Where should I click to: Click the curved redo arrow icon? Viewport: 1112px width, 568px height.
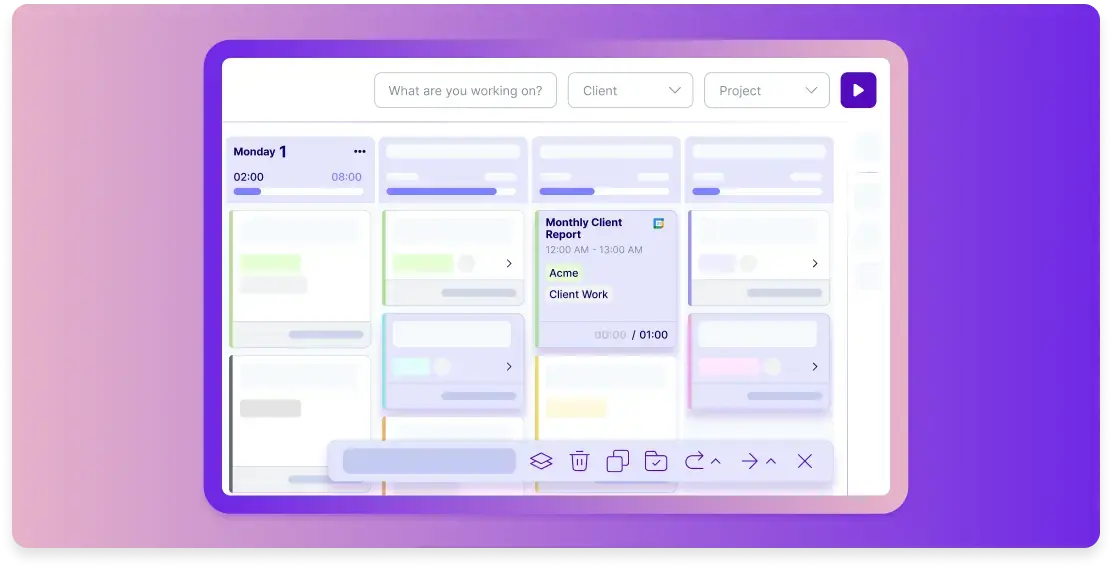[x=694, y=461]
